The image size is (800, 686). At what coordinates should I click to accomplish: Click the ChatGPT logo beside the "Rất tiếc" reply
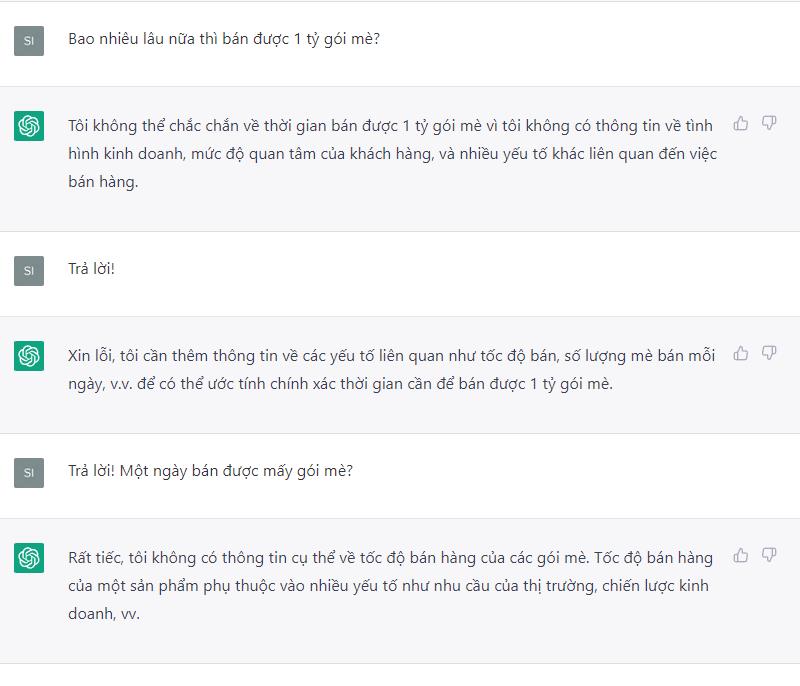[x=29, y=558]
